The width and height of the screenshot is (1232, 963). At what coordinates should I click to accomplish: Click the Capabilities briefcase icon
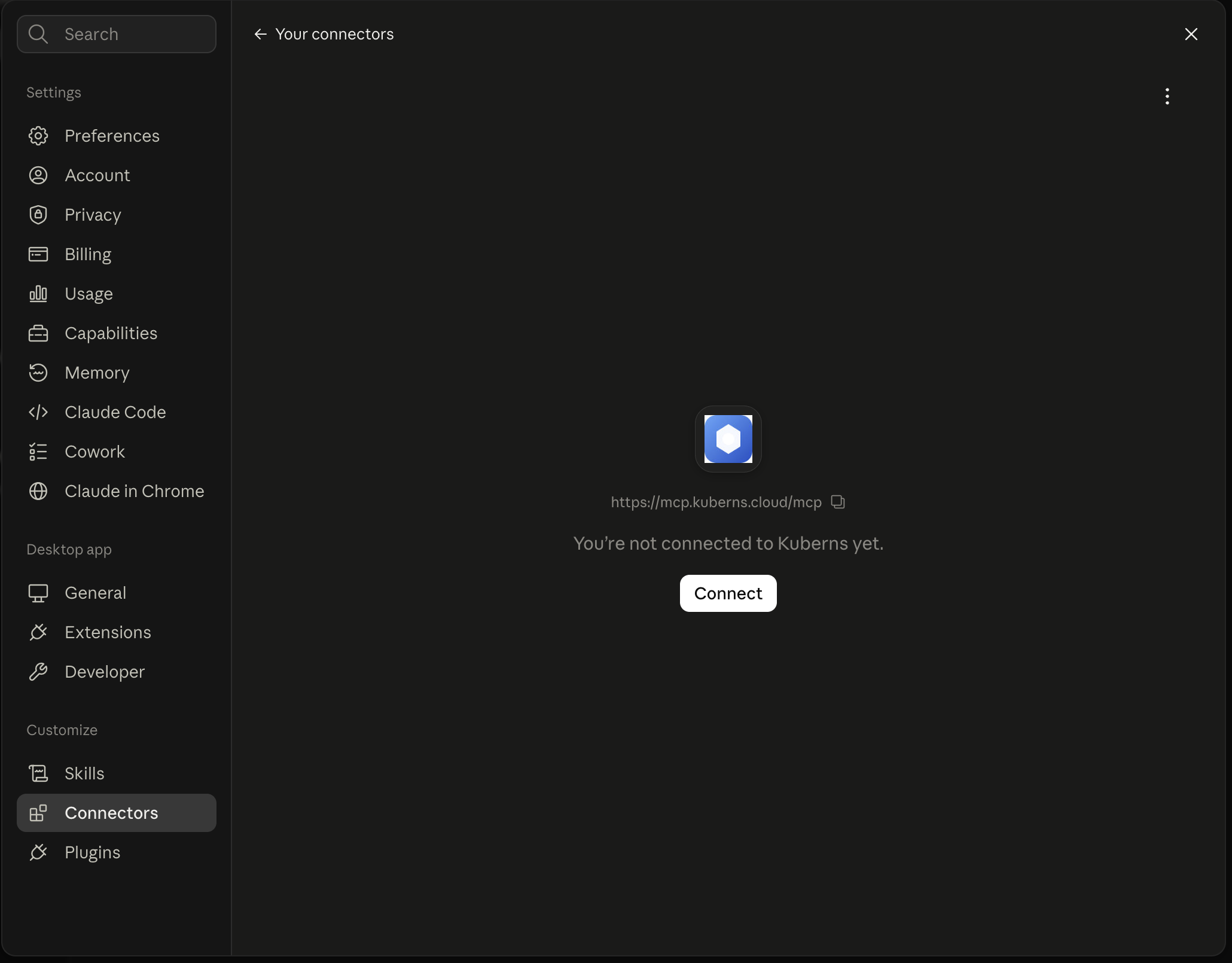tap(38, 333)
